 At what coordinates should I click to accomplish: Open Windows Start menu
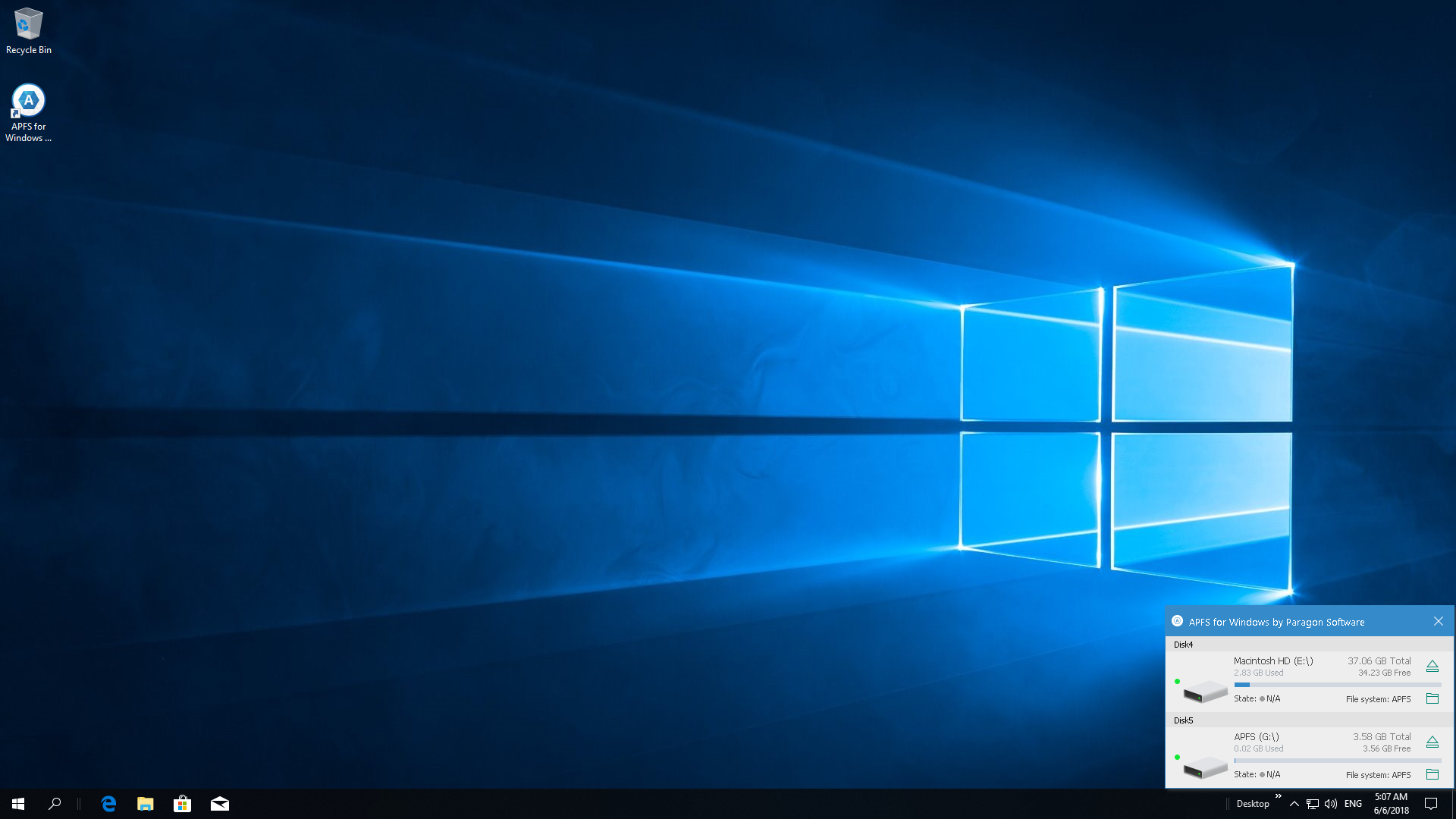coord(18,803)
